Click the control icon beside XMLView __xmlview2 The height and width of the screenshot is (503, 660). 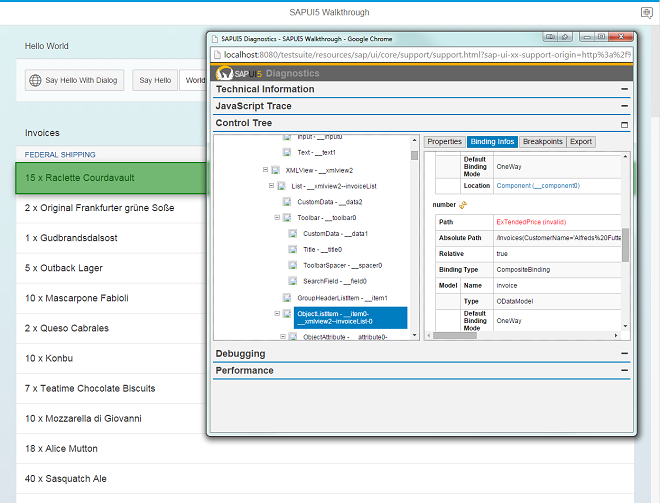(276, 170)
